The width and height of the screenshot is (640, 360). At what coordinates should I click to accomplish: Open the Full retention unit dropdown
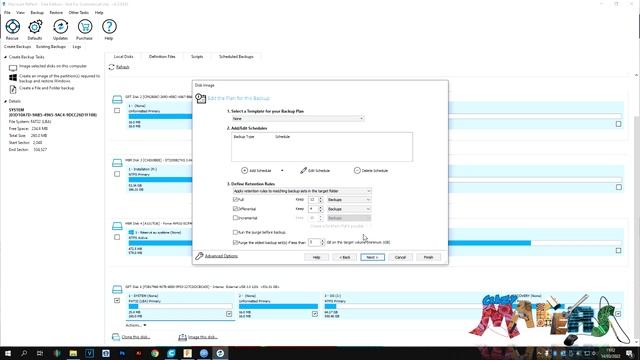(x=349, y=200)
